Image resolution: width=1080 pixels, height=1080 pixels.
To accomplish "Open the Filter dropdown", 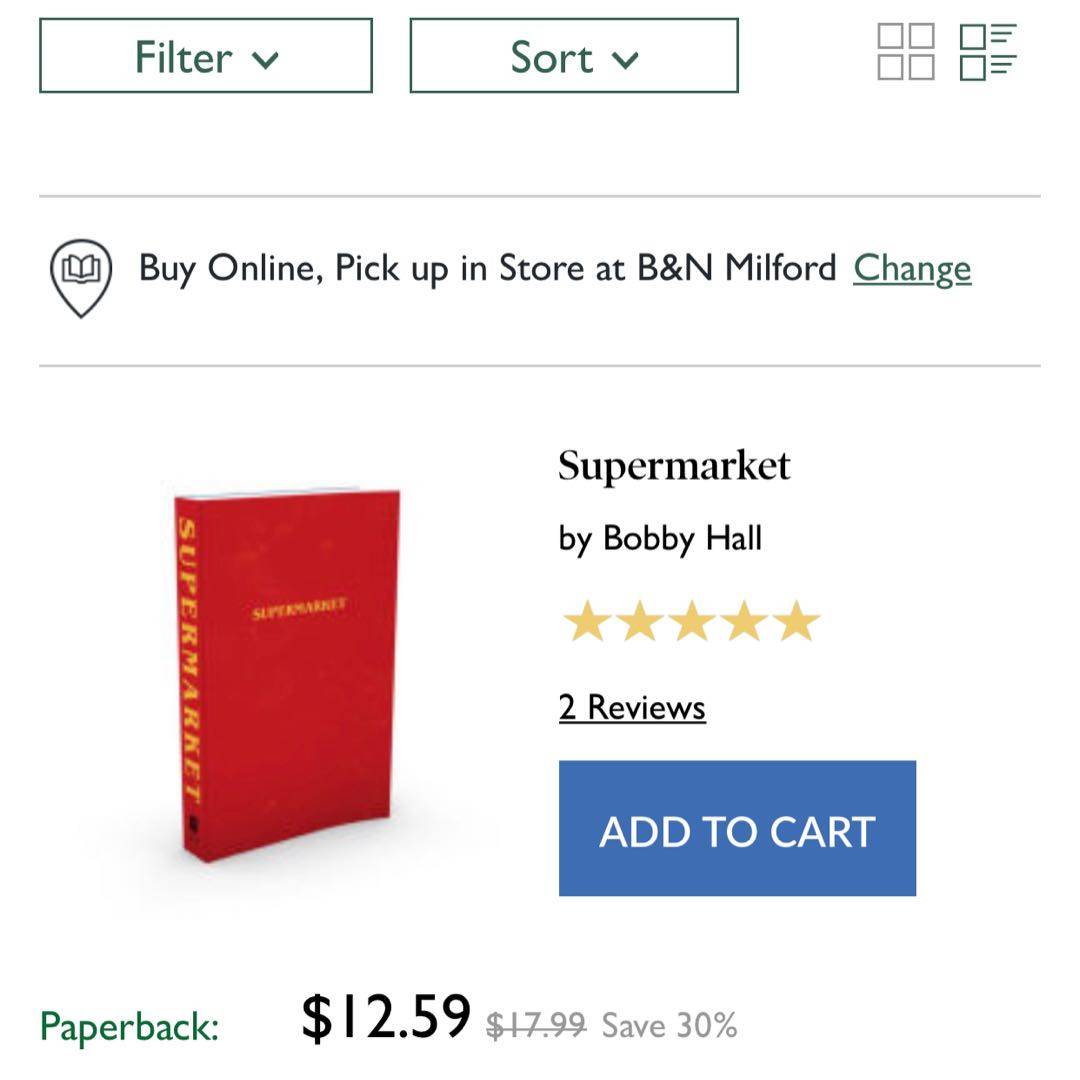I will coord(206,56).
